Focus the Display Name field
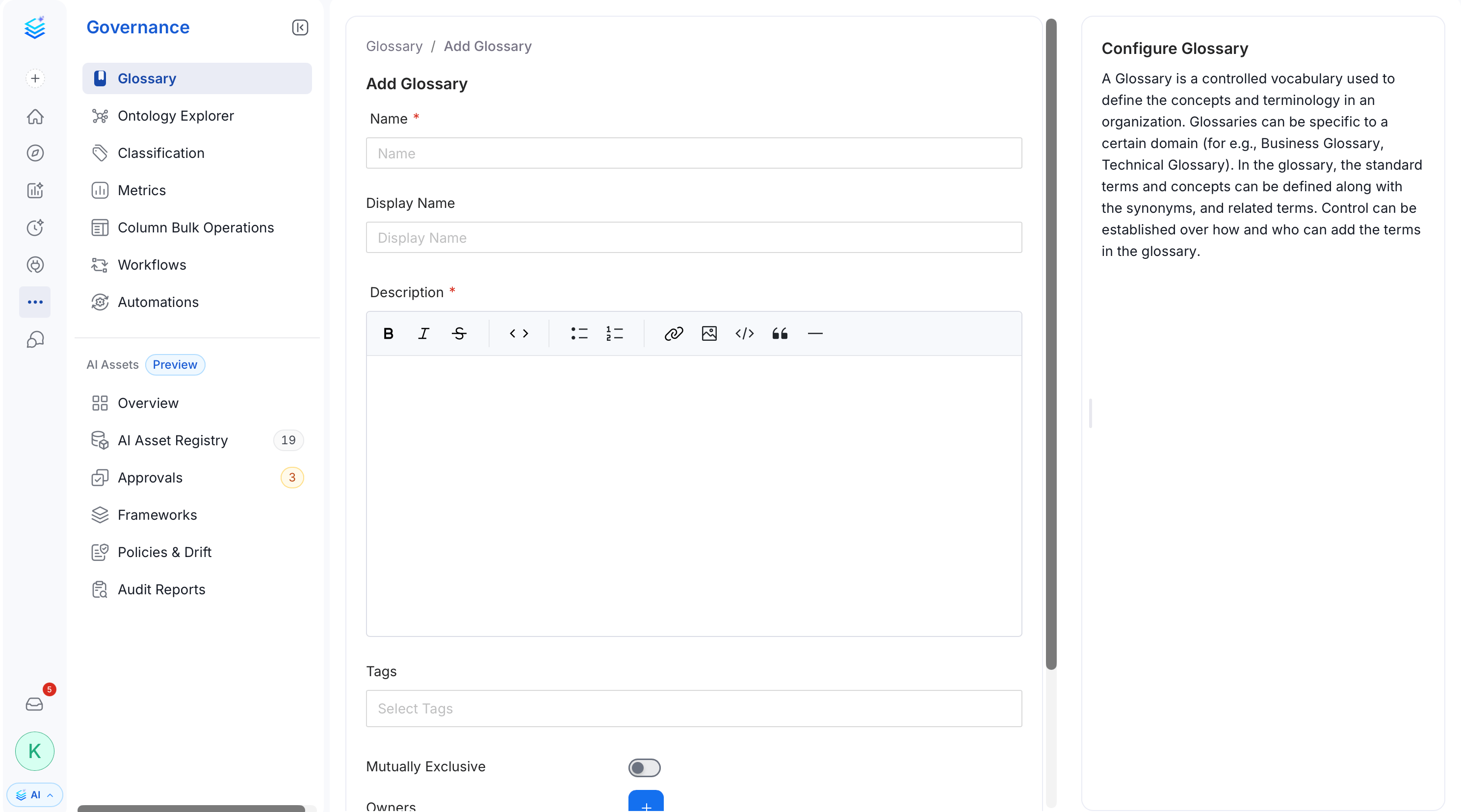This screenshot has height=812, width=1461. tap(694, 238)
